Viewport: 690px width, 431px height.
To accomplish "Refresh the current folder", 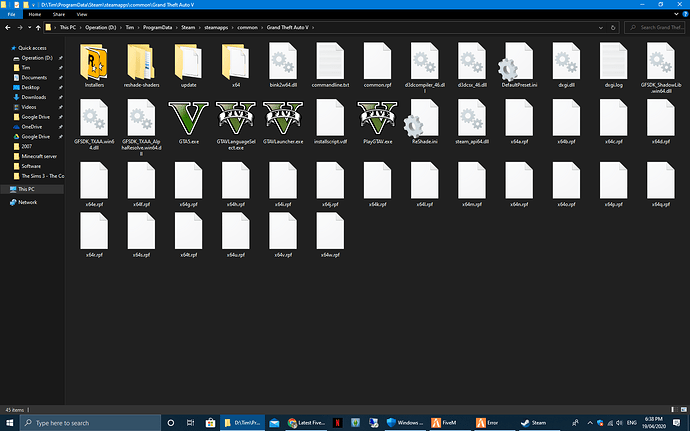I will point(613,27).
